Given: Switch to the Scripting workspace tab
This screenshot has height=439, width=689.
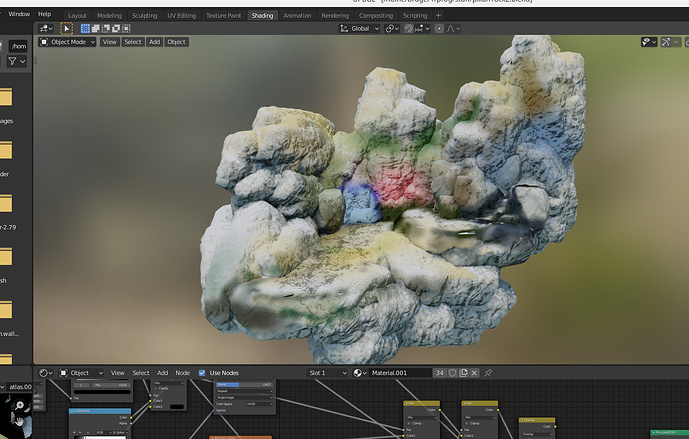Looking at the screenshot, I should pos(415,15).
